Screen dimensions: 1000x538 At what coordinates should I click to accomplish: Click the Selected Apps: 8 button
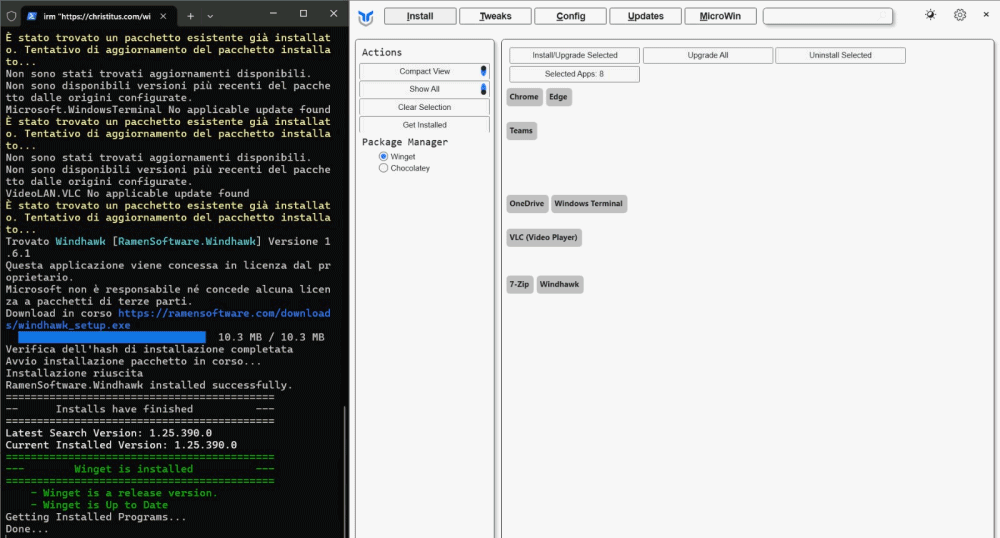(x=575, y=74)
